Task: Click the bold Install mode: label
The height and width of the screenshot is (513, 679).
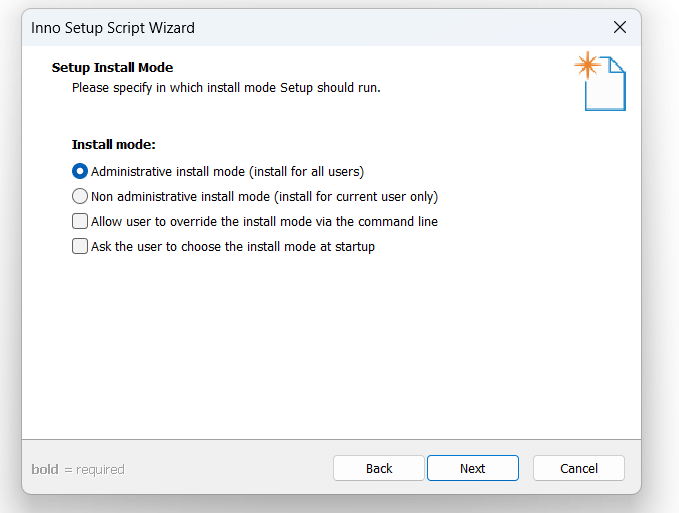Action: click(113, 144)
